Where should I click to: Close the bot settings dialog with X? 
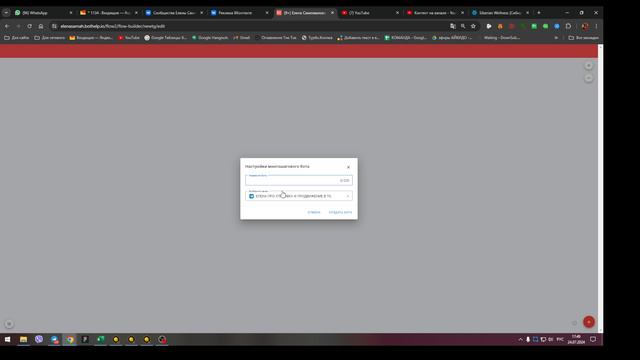(x=348, y=167)
